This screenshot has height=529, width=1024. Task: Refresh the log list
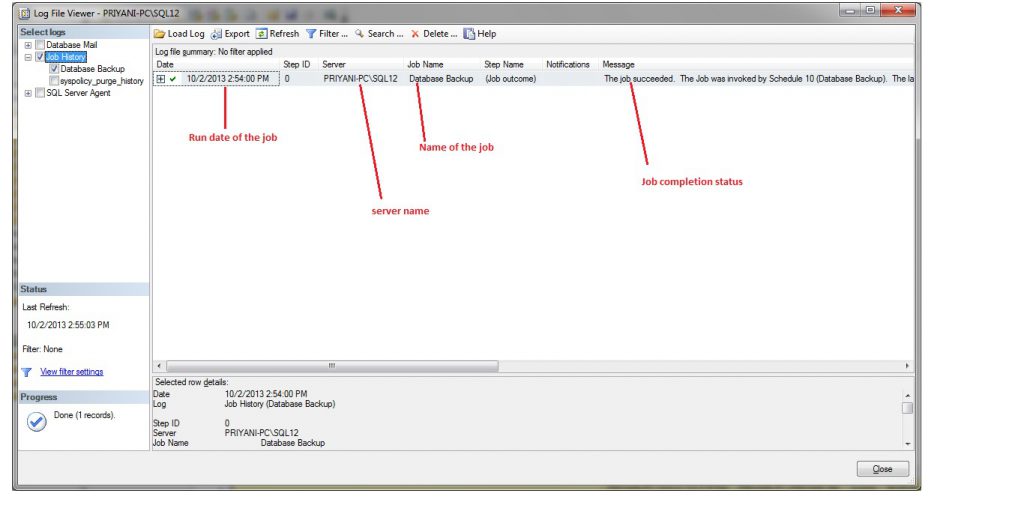tap(261, 34)
